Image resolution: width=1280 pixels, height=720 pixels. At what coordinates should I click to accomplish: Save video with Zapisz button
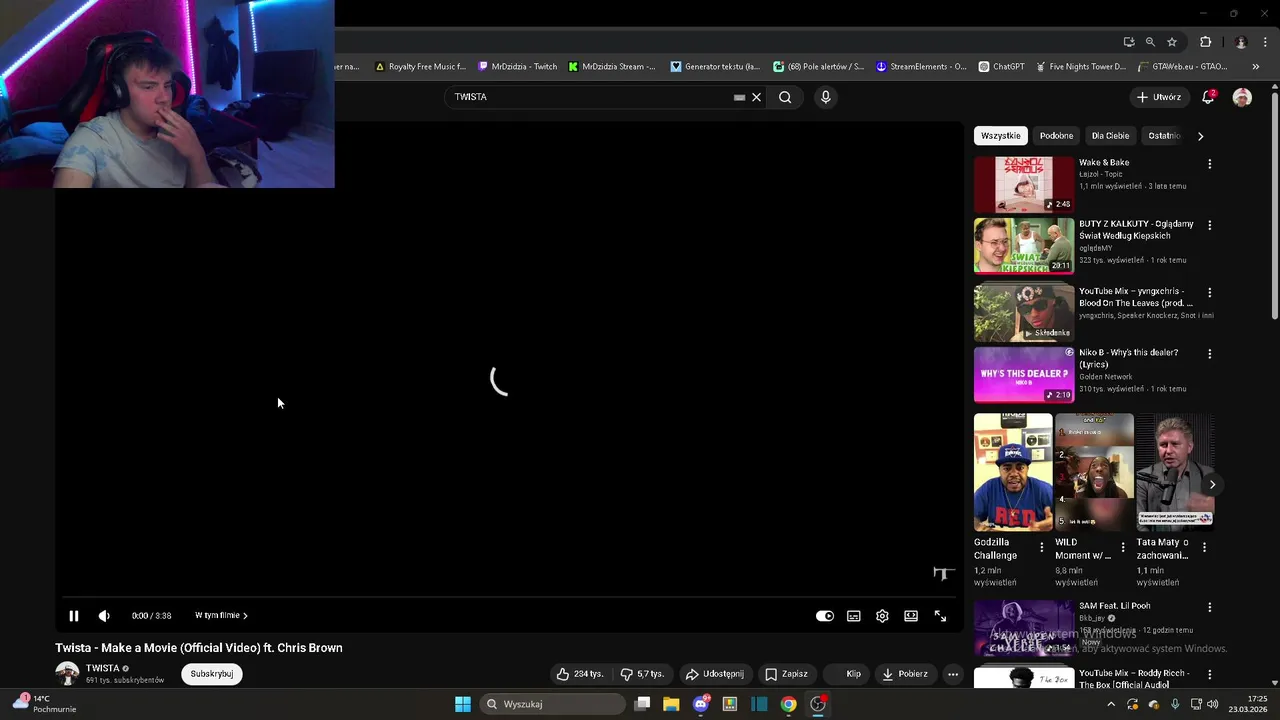[x=786, y=674]
